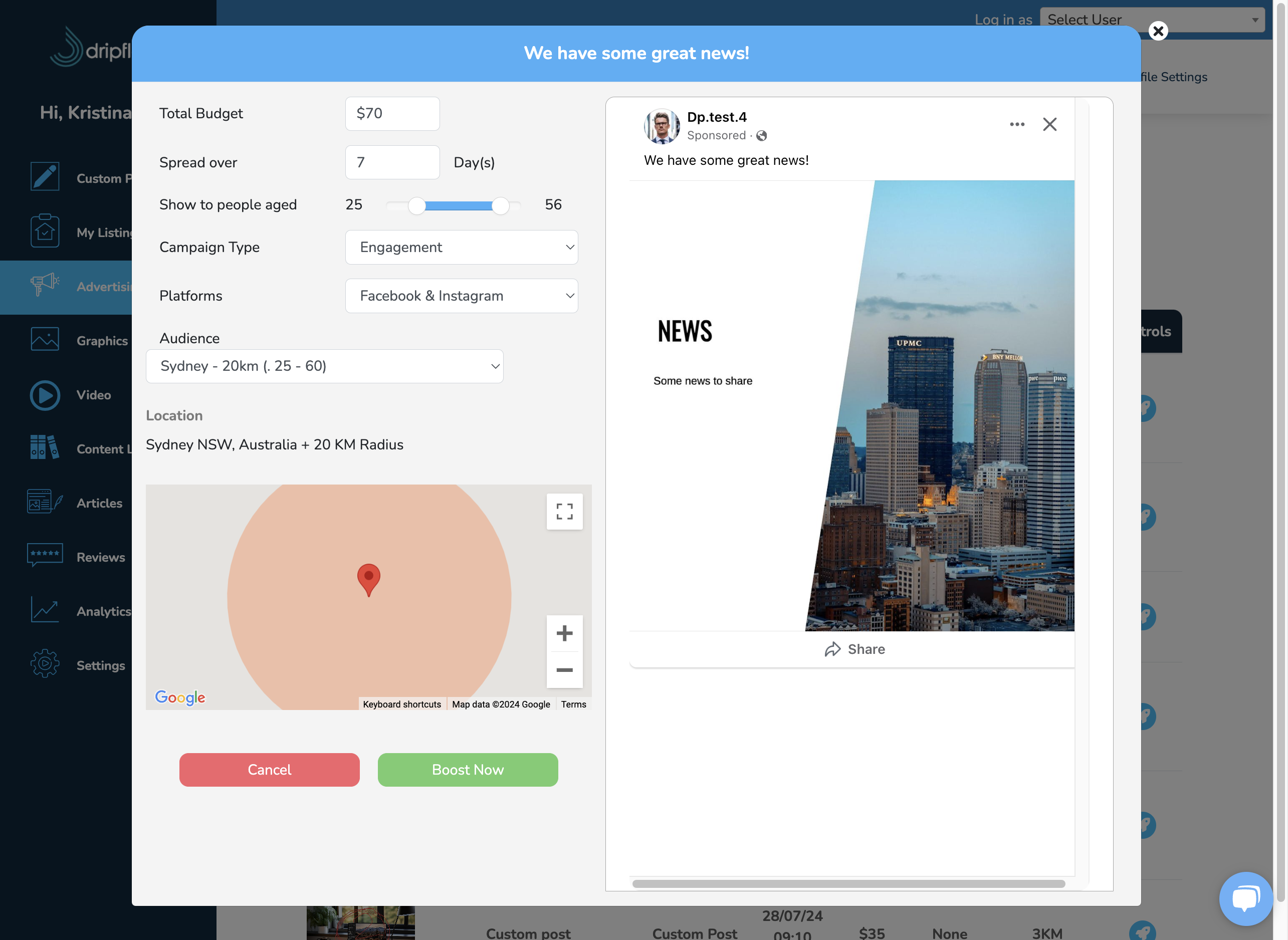Click the red location pin on the map
1288x940 pixels.
(x=369, y=579)
